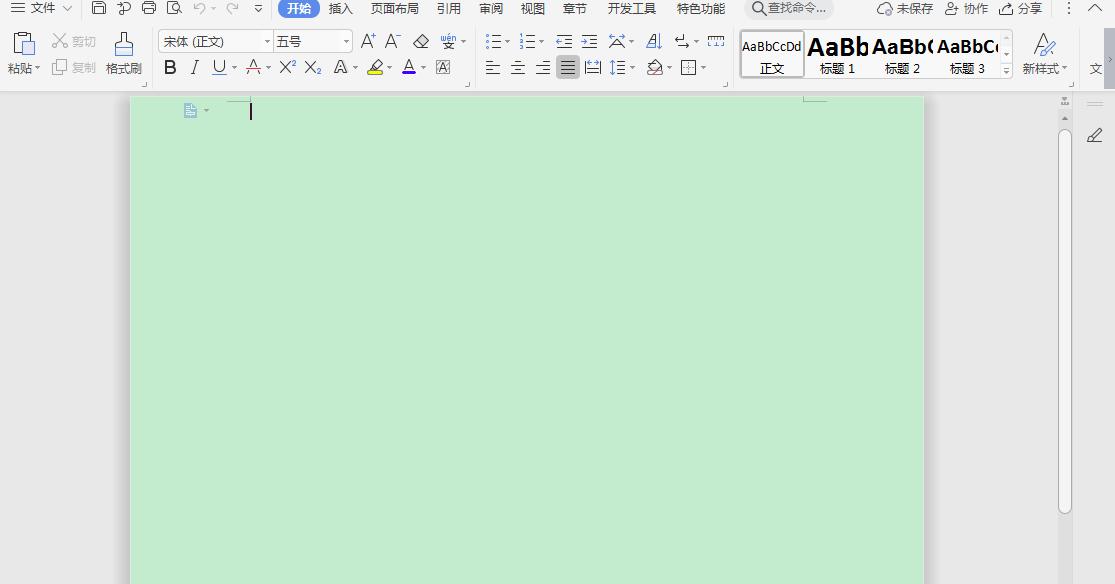
Task: Open the numbering list dropdown arrow
Action: click(x=541, y=42)
